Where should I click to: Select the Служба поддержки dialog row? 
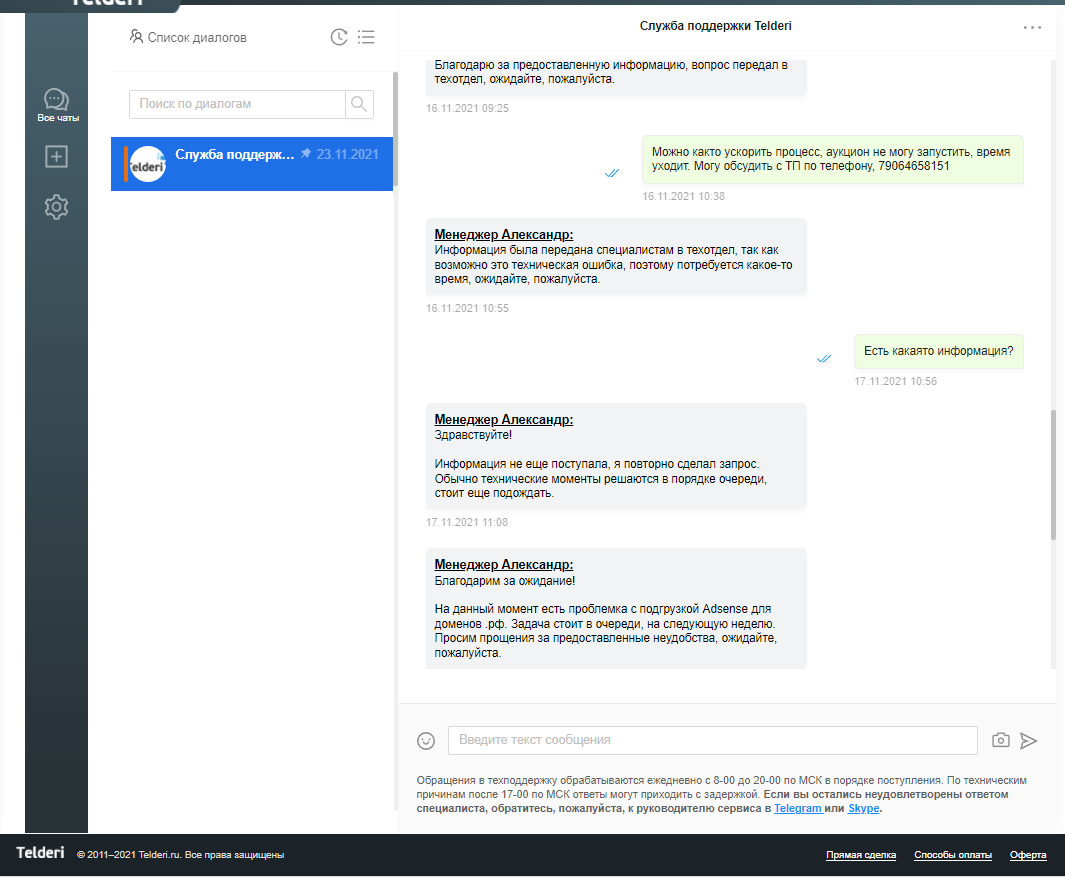(252, 164)
